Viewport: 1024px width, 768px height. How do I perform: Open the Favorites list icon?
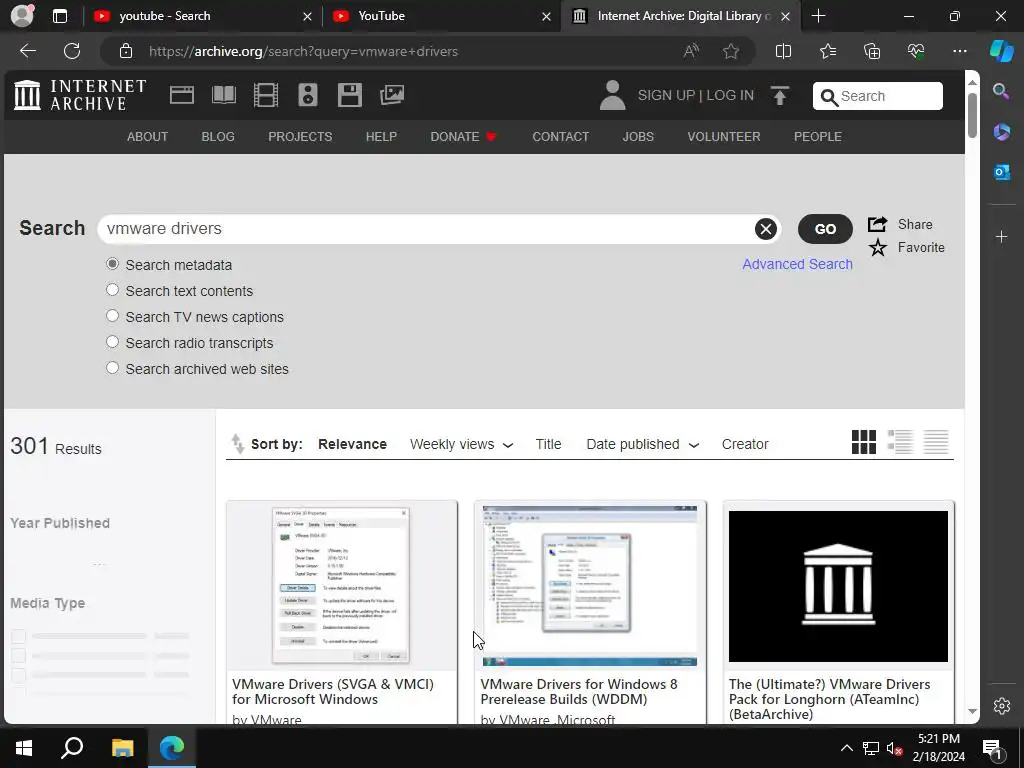tap(827, 51)
